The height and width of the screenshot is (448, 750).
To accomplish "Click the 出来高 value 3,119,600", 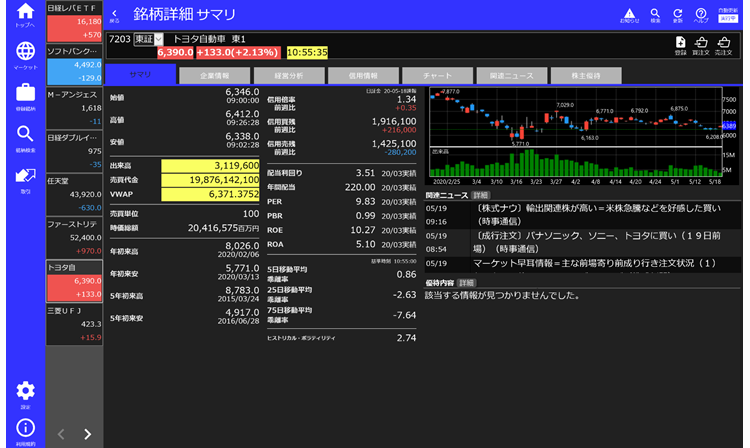I will 210,165.
